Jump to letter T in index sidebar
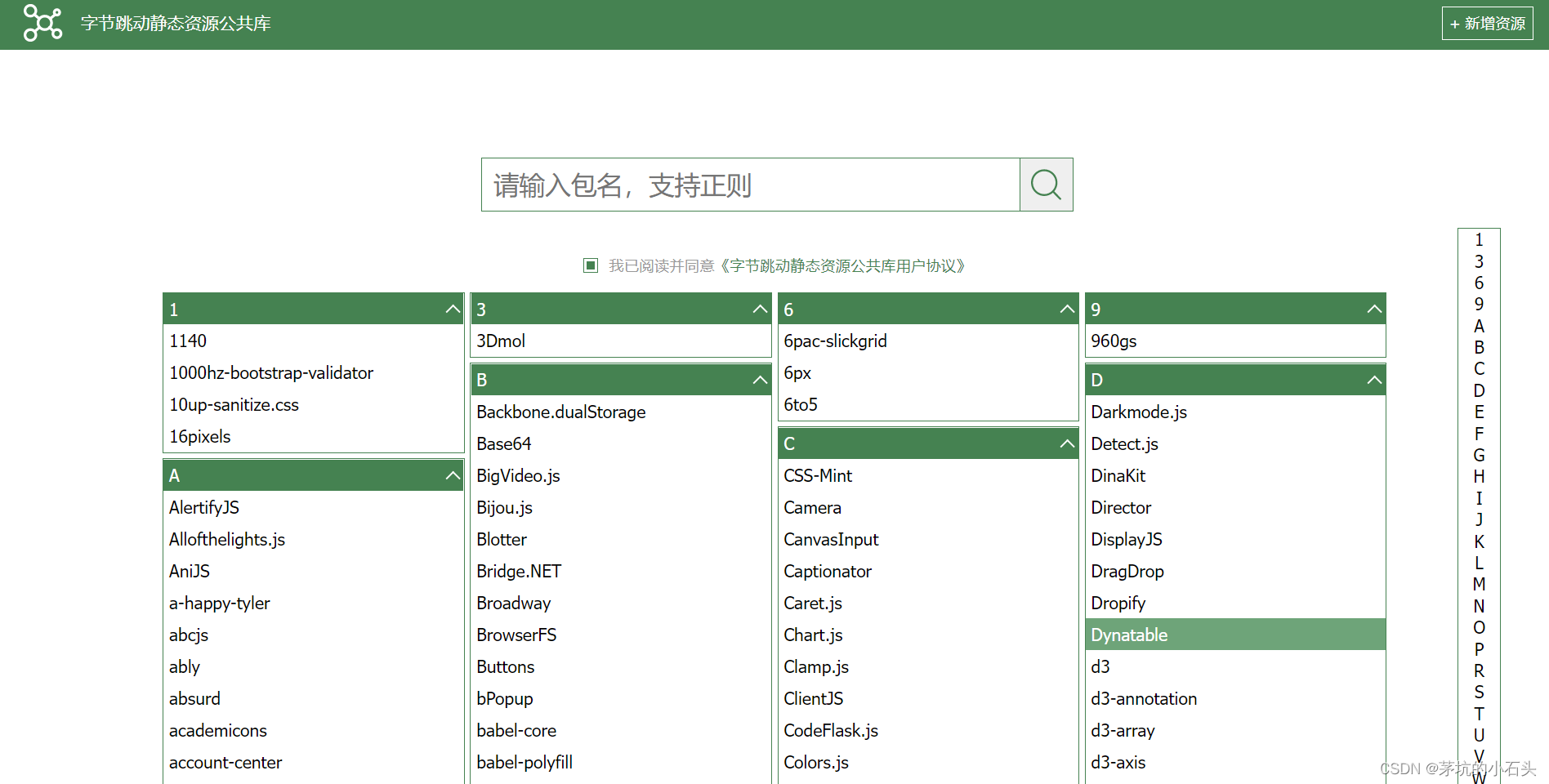Image resolution: width=1549 pixels, height=784 pixels. tap(1479, 714)
